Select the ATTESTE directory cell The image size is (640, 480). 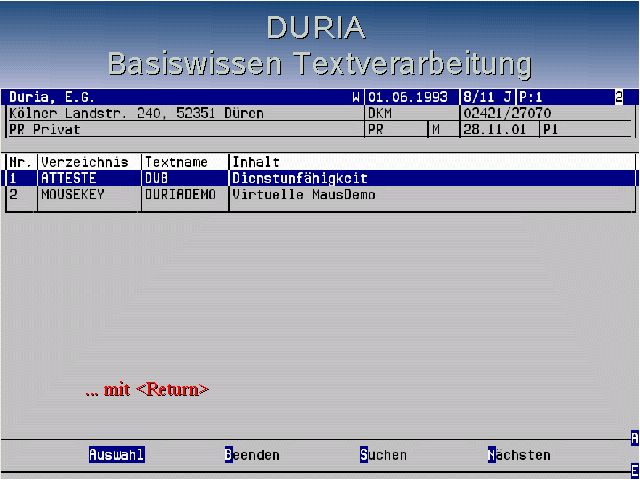pos(69,178)
